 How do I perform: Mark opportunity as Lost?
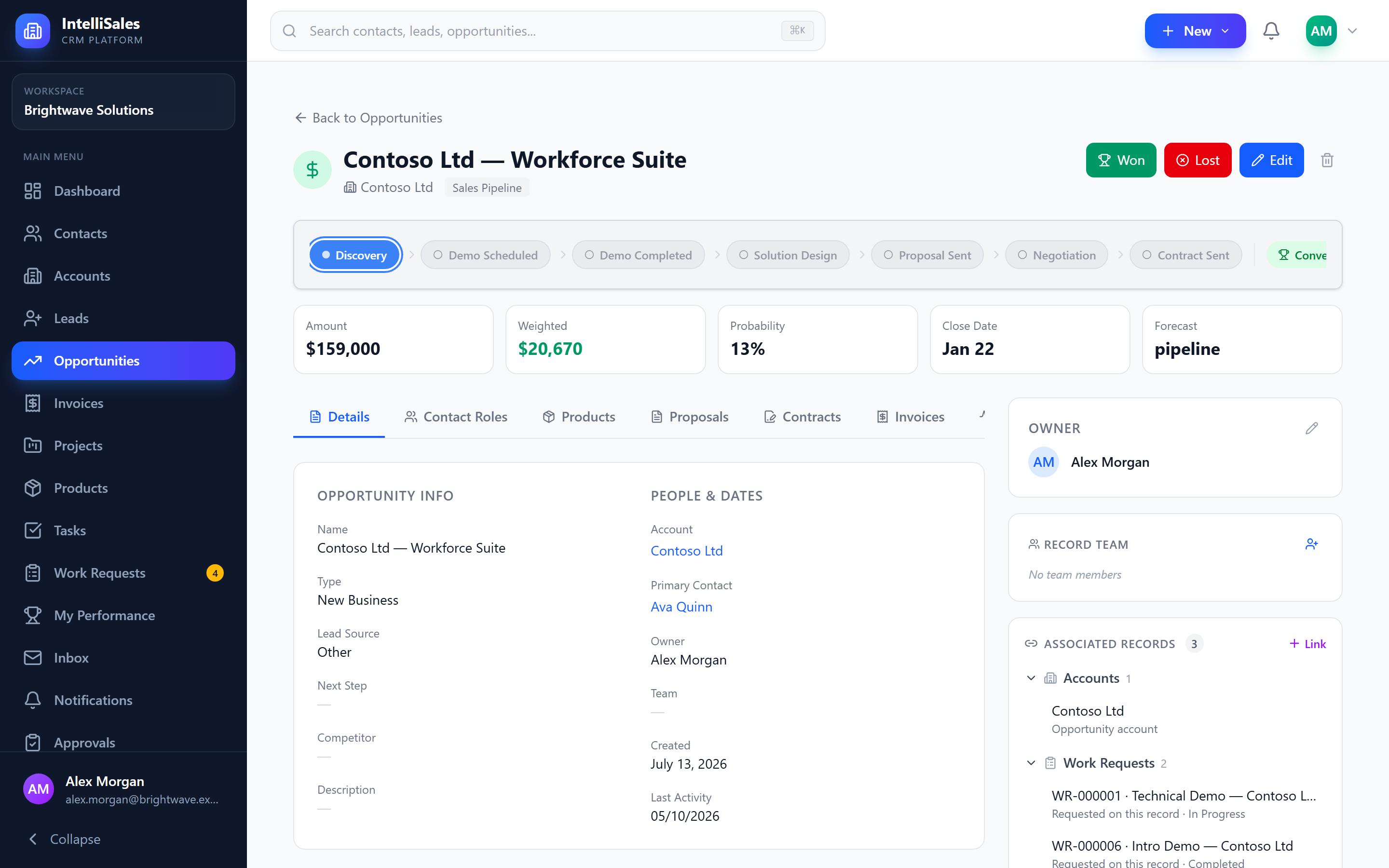1198,160
